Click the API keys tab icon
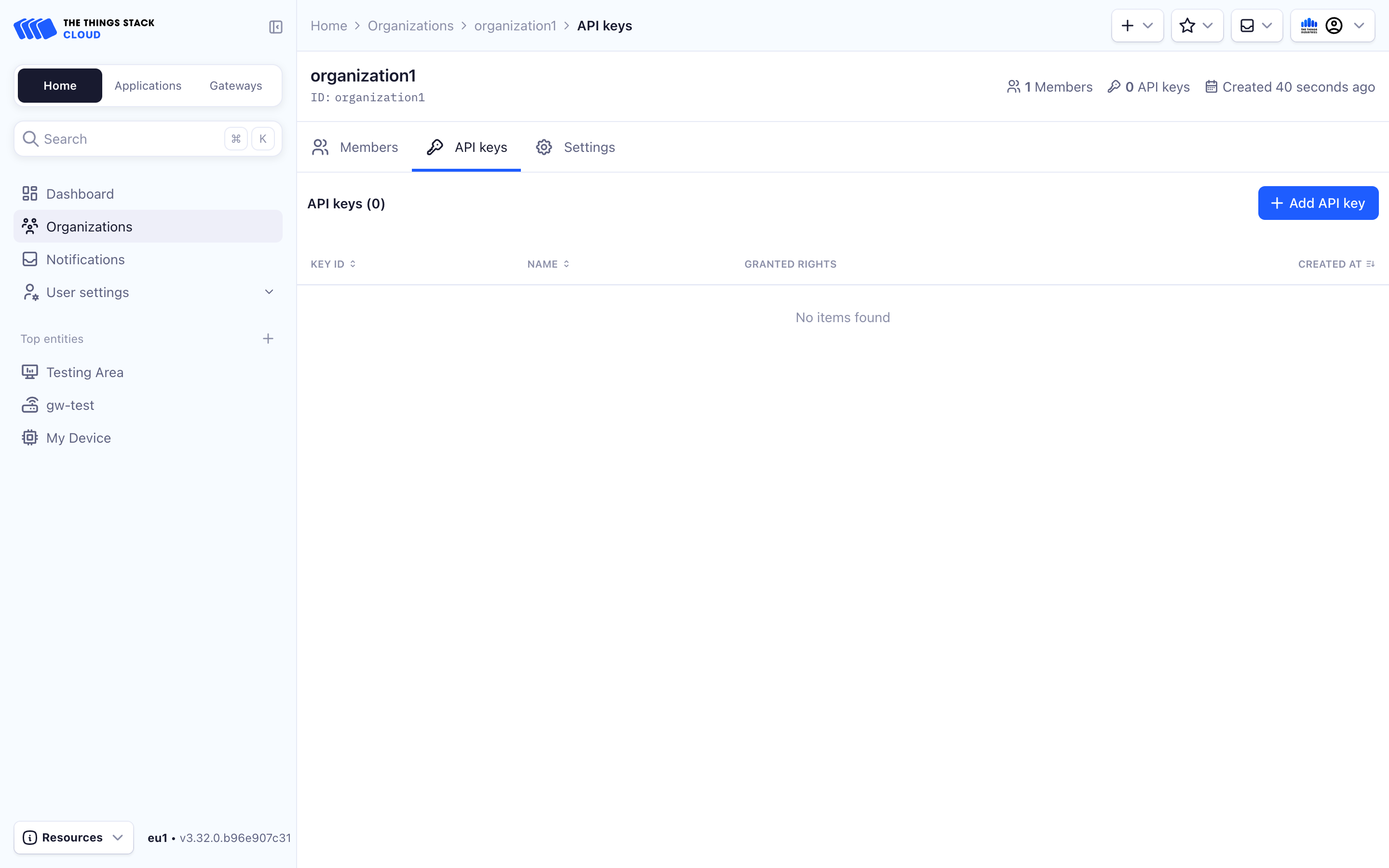 [x=434, y=147]
